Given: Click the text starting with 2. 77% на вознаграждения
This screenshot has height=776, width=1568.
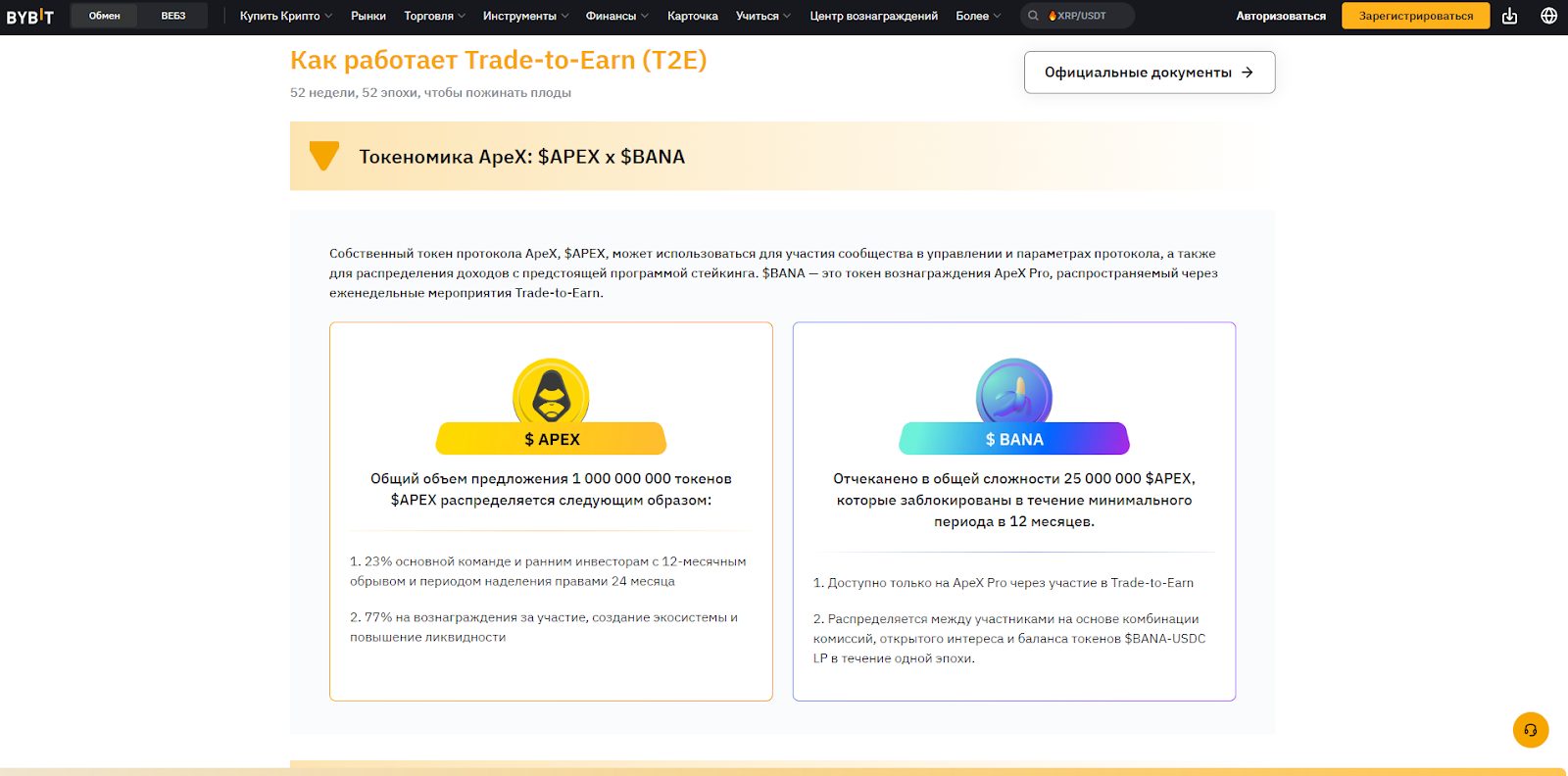Looking at the screenshot, I should coord(544,627).
